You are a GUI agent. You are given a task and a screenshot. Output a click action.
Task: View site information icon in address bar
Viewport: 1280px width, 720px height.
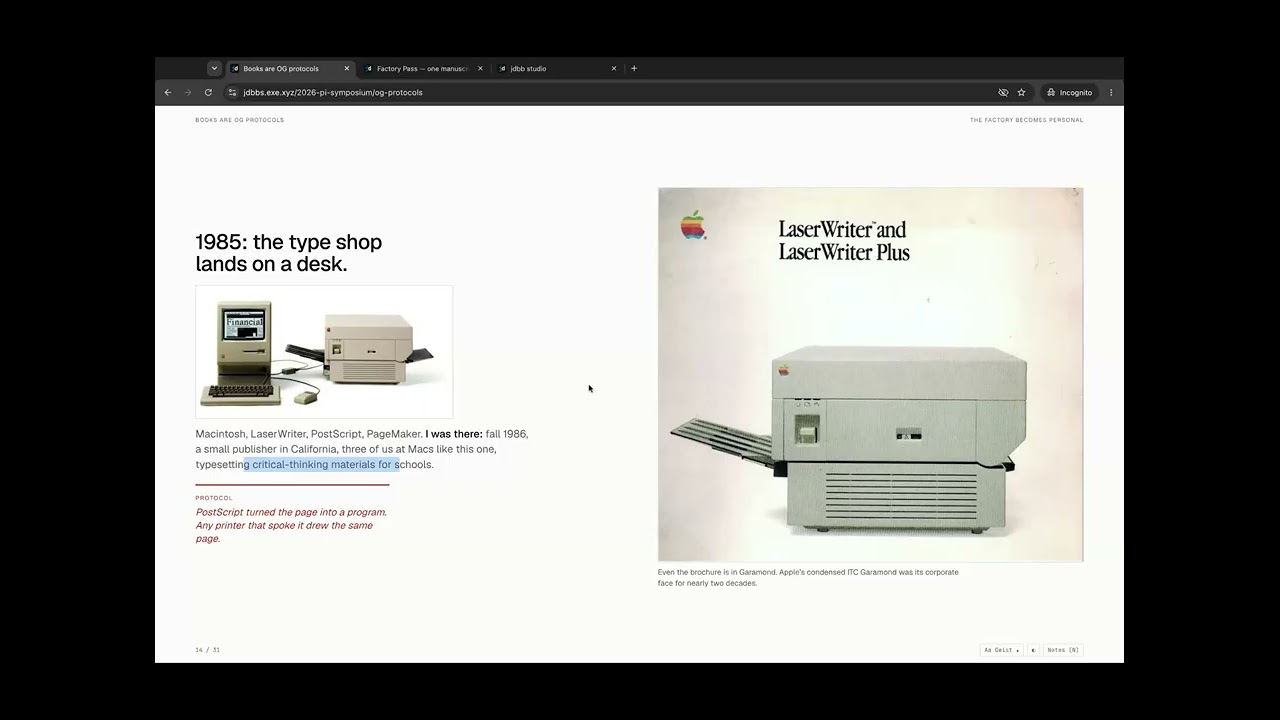point(232,92)
